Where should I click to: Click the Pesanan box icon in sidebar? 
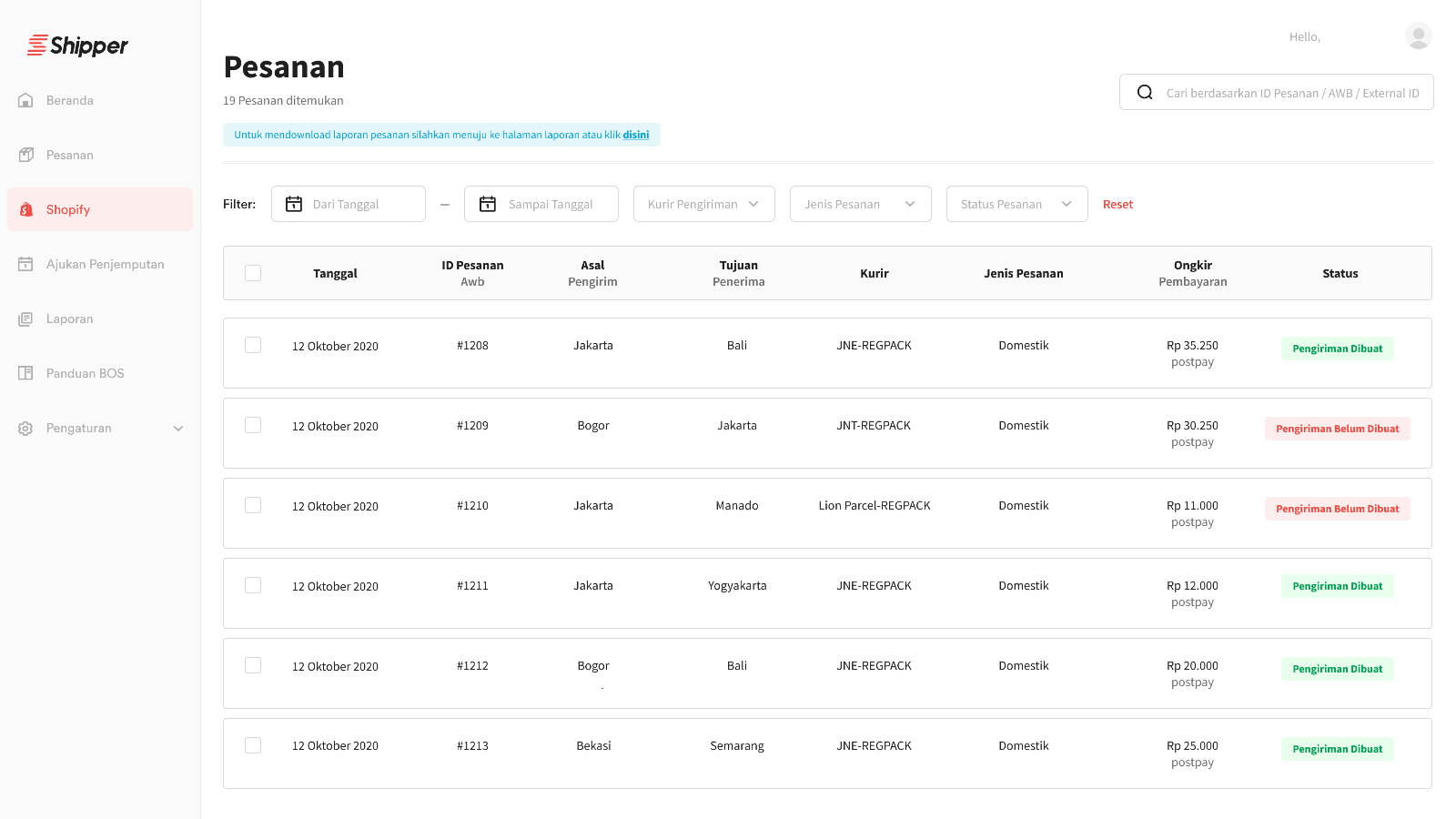click(x=25, y=155)
